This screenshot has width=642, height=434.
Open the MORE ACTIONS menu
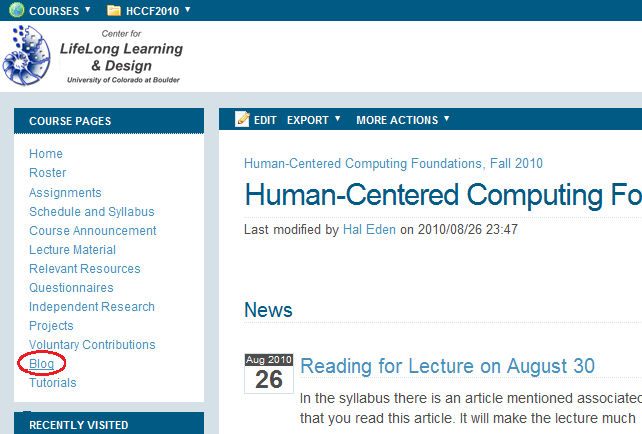402,120
